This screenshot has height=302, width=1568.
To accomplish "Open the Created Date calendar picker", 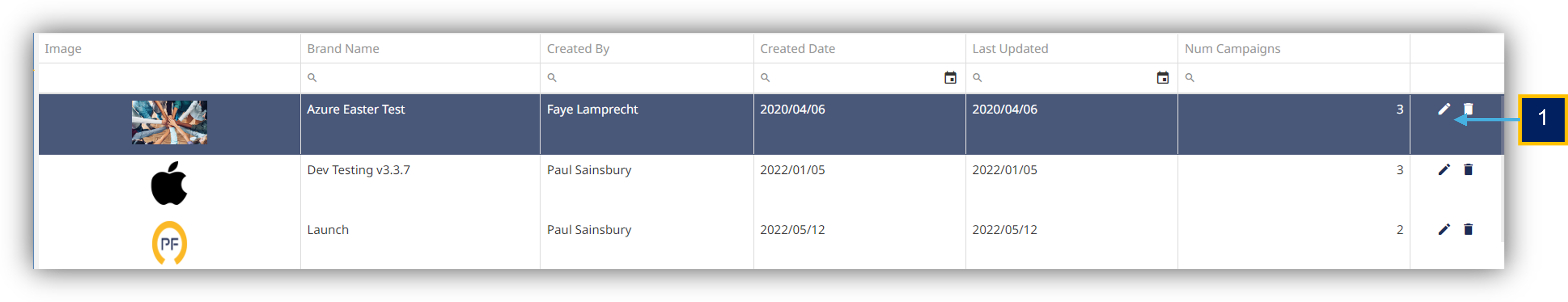I will (x=950, y=78).
